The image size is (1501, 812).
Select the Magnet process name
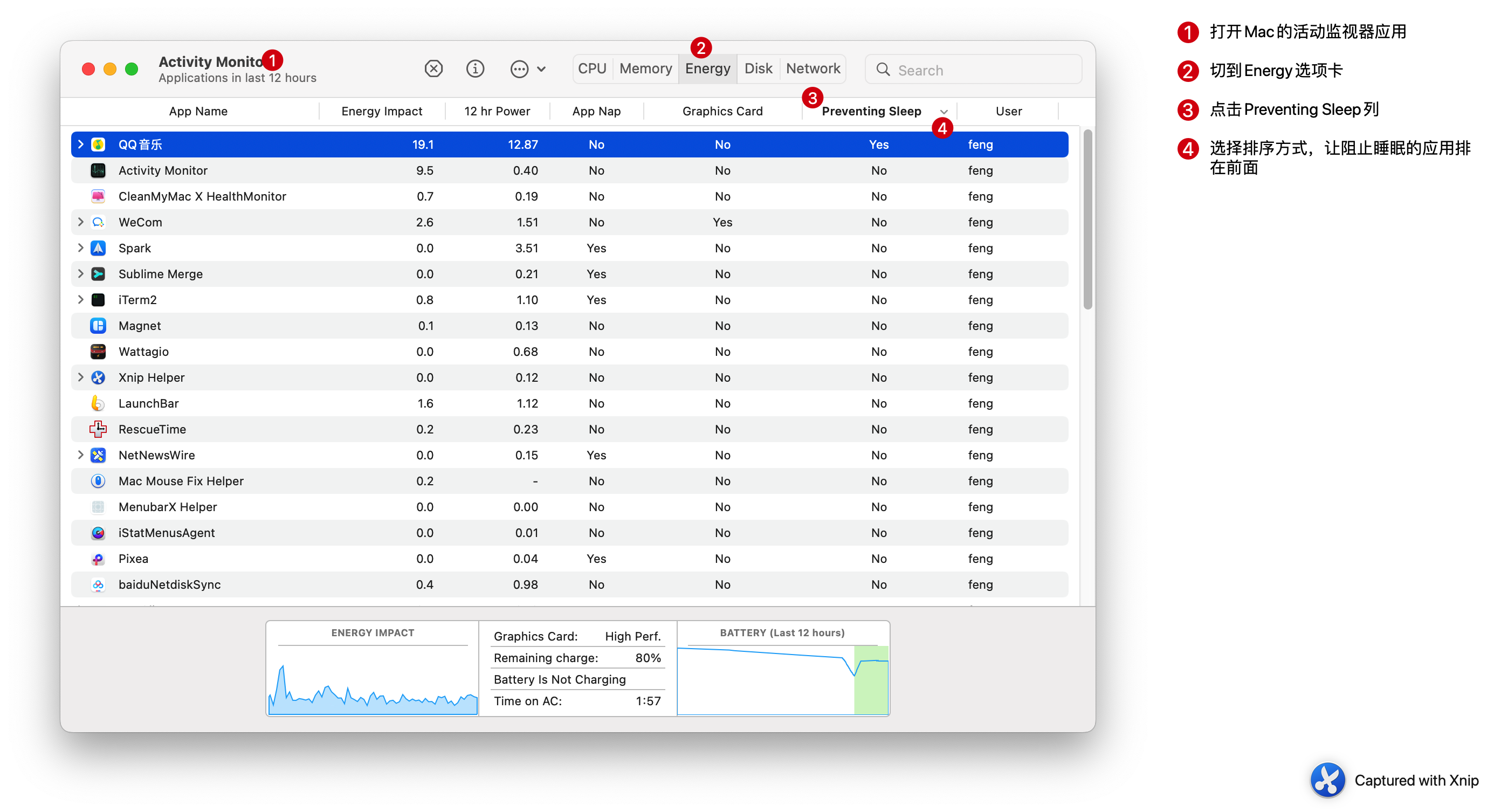coord(139,325)
